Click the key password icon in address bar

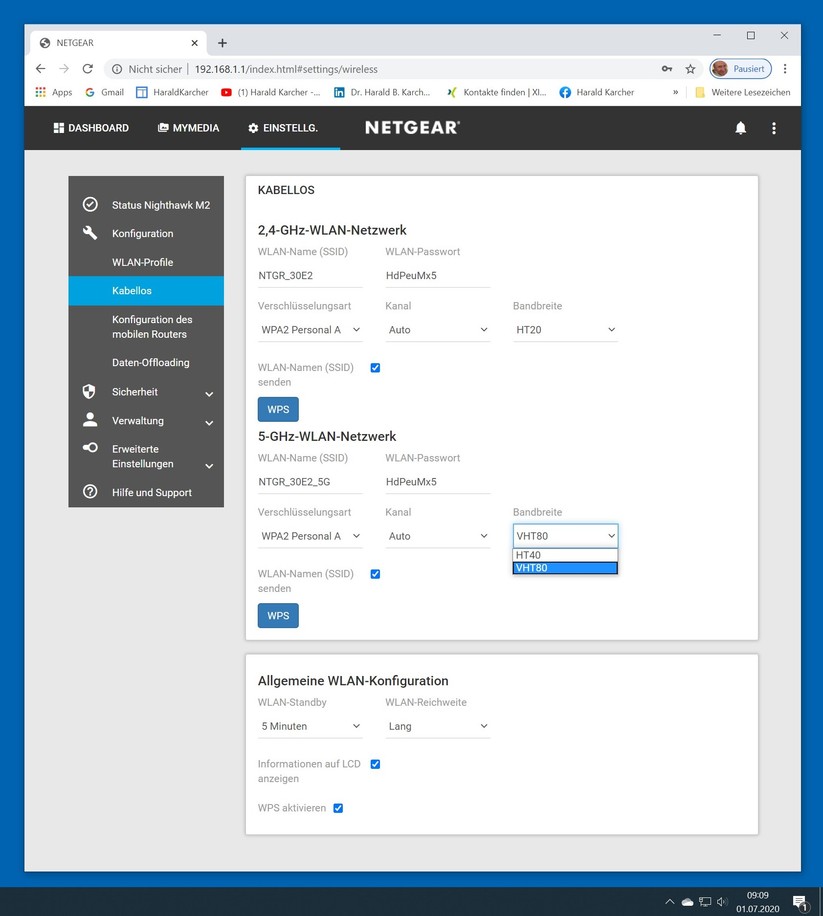click(x=667, y=69)
